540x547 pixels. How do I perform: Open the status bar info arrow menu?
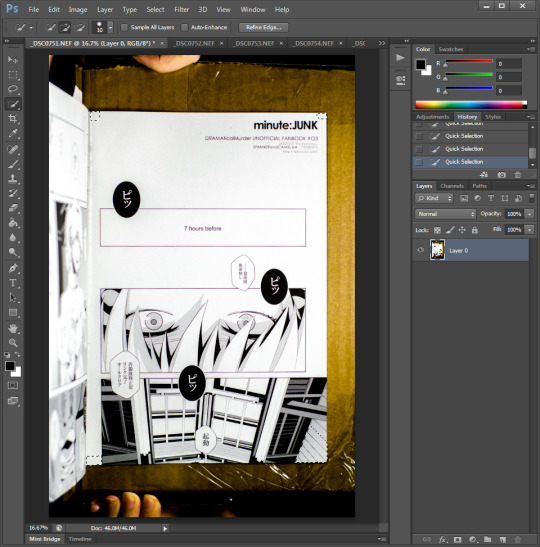point(165,528)
